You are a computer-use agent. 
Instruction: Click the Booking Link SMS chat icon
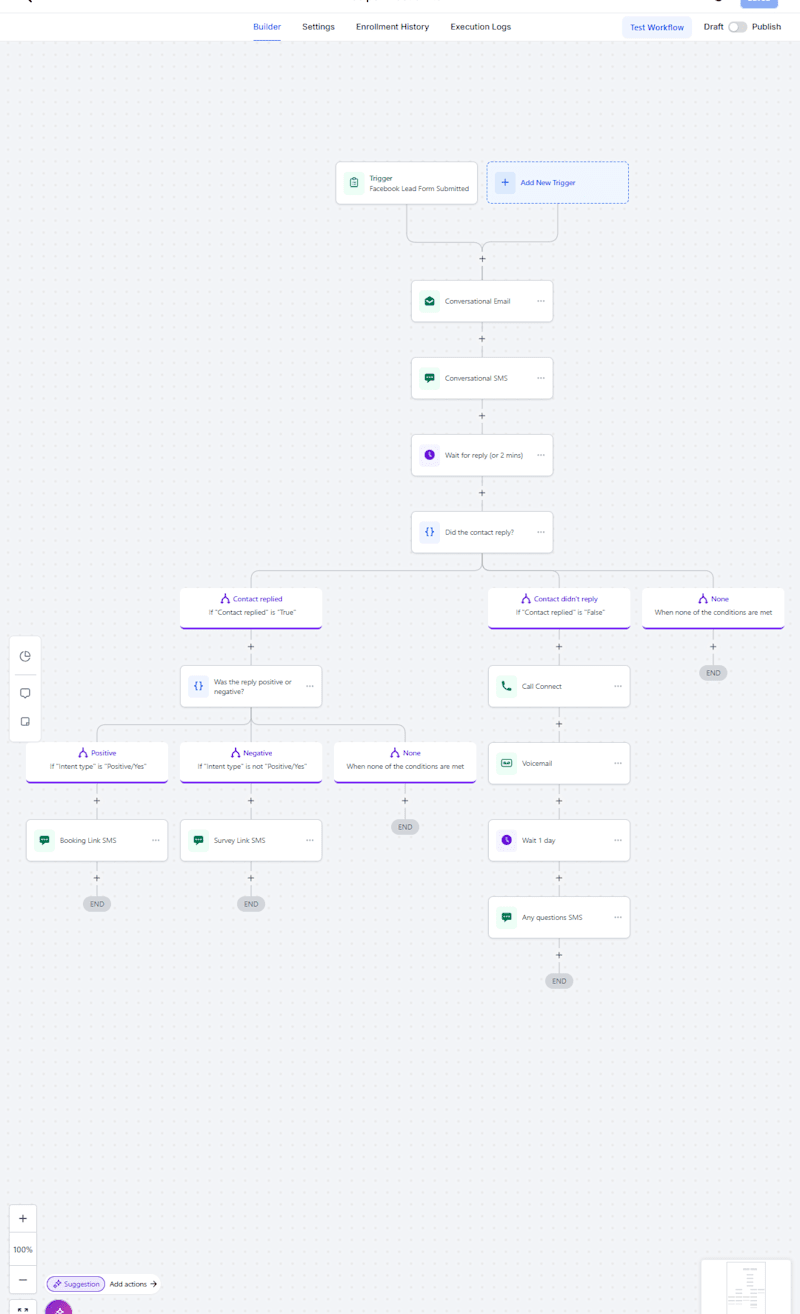(x=45, y=840)
